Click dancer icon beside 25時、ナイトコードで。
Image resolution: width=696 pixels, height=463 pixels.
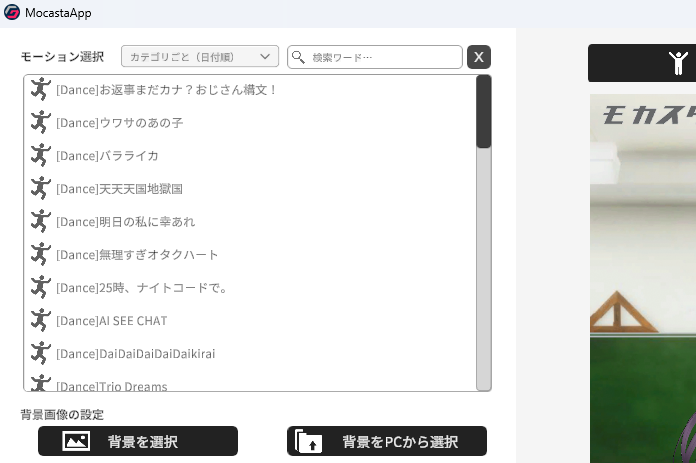click(40, 287)
